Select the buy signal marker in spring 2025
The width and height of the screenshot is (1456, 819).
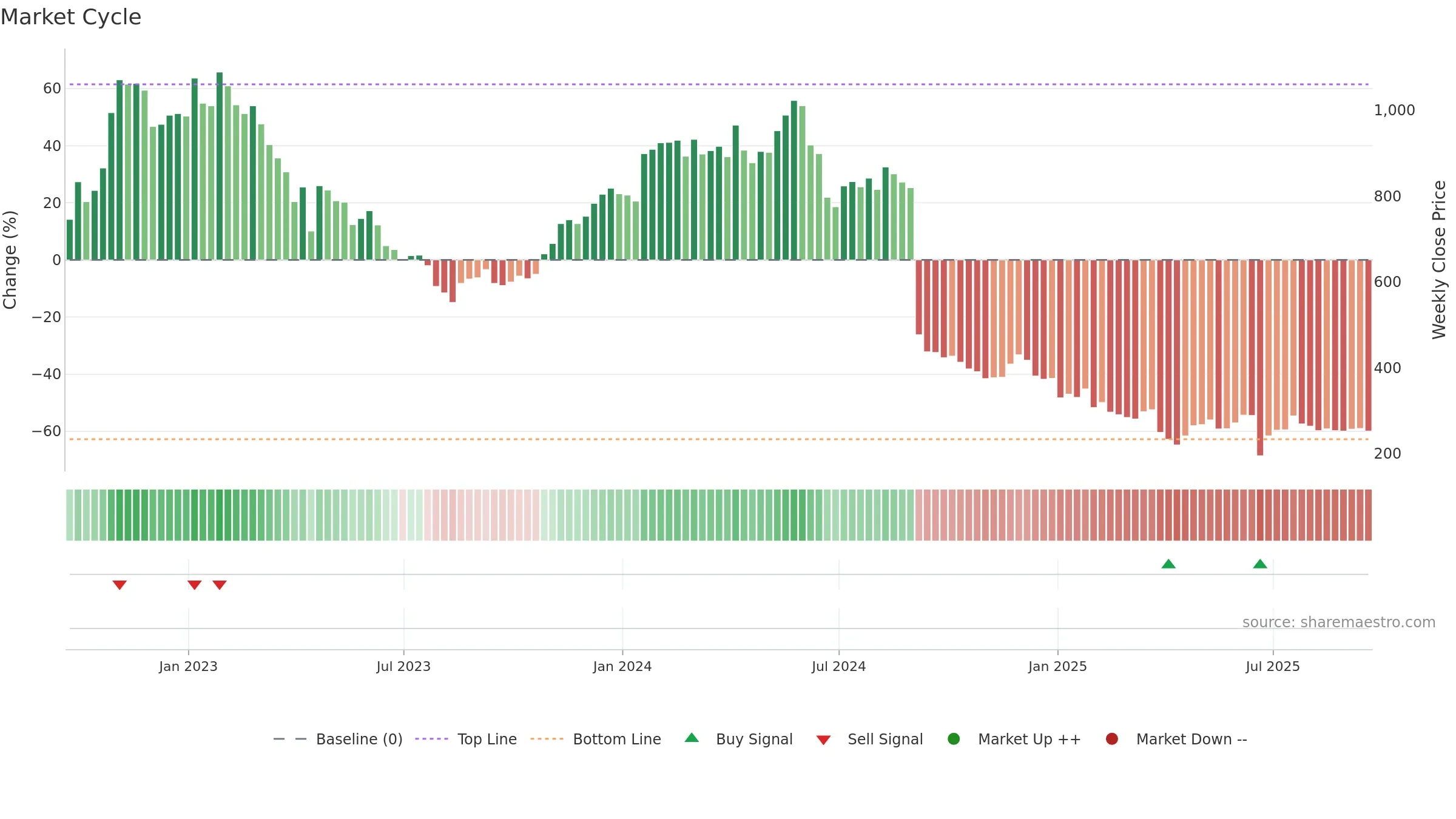point(1168,564)
